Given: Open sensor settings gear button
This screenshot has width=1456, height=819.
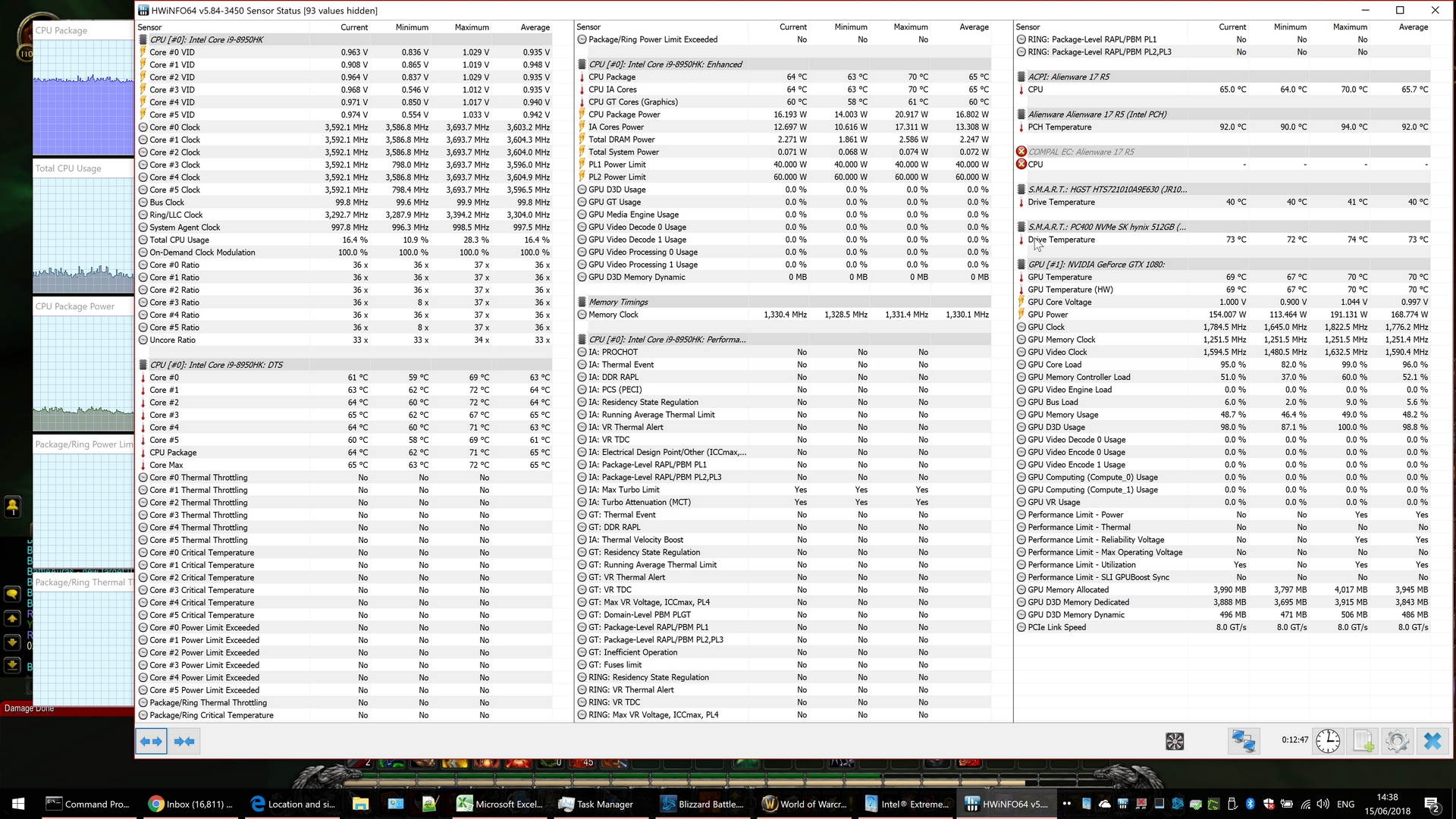Looking at the screenshot, I should (x=1397, y=741).
